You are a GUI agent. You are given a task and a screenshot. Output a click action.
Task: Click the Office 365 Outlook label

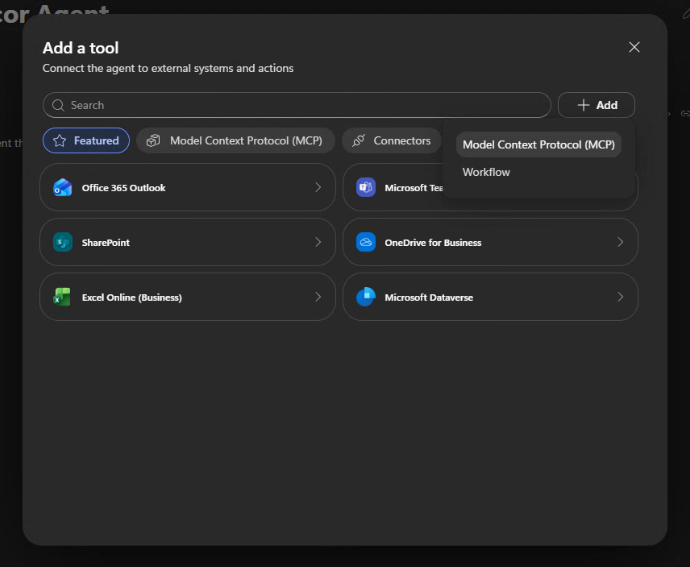coord(124,188)
